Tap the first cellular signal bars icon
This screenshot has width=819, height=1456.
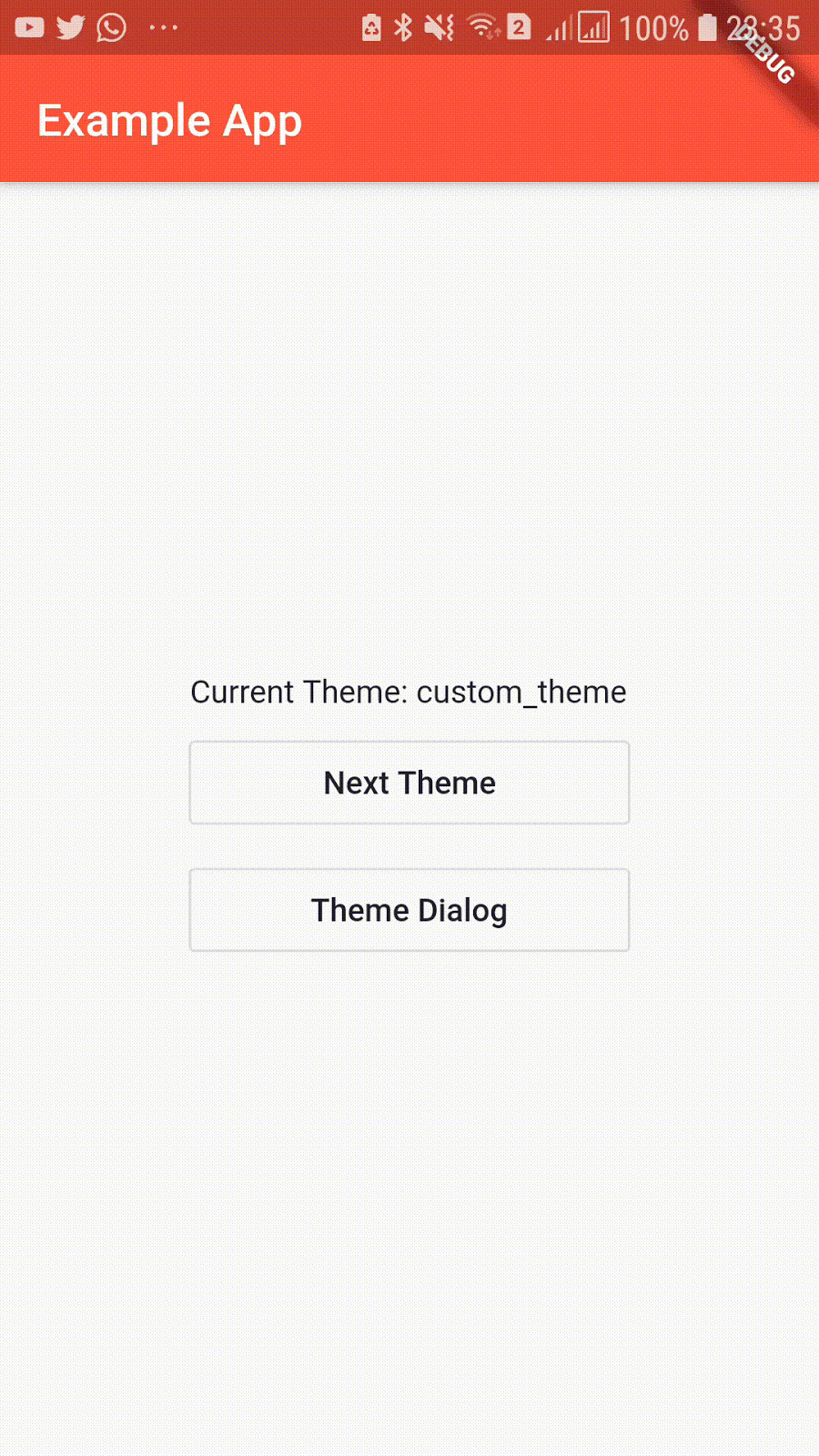559,29
